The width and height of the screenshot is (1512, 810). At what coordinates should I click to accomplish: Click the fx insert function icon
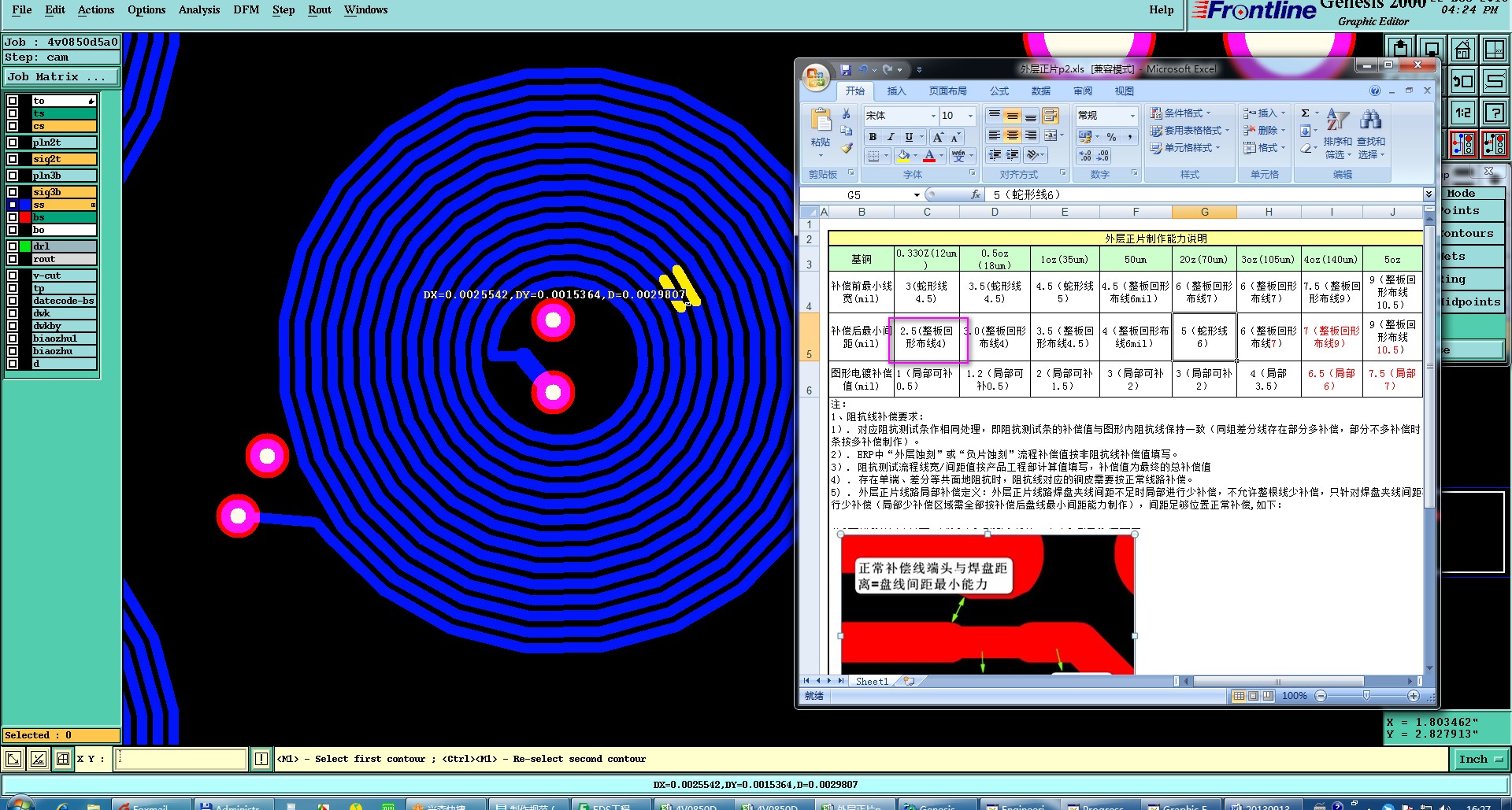[x=976, y=194]
